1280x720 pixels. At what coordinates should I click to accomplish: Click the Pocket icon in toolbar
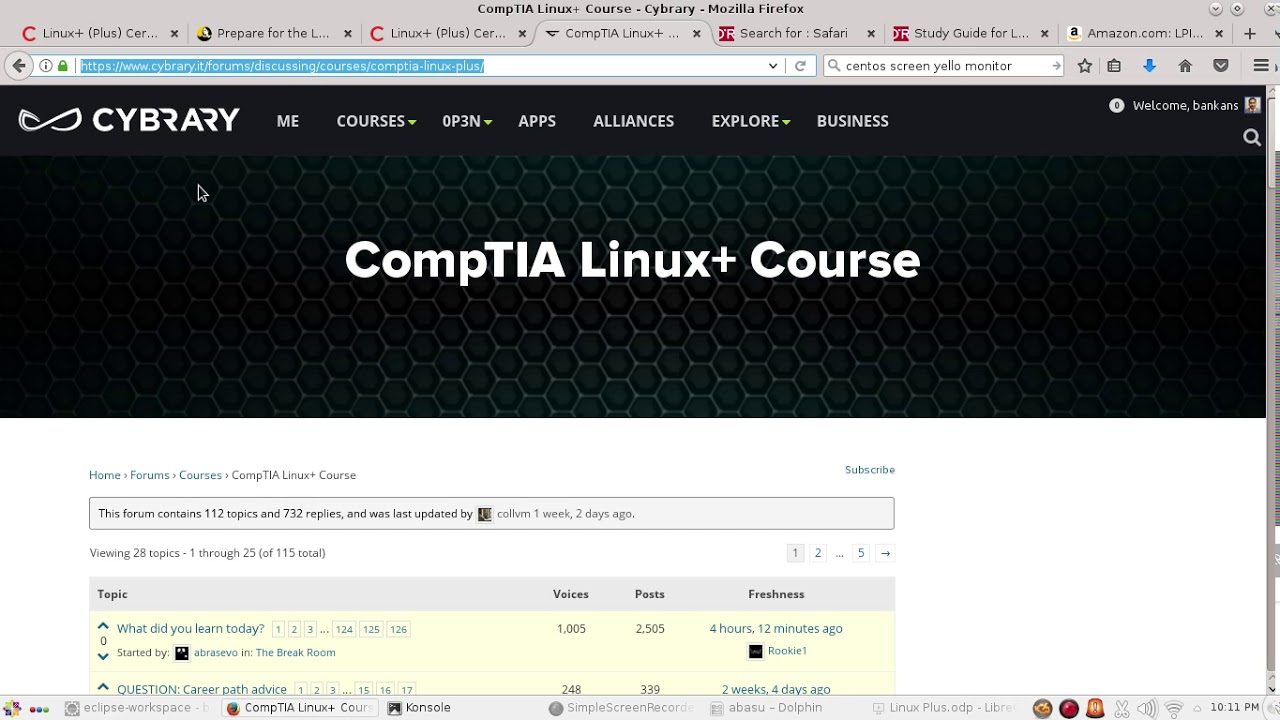tap(1221, 66)
